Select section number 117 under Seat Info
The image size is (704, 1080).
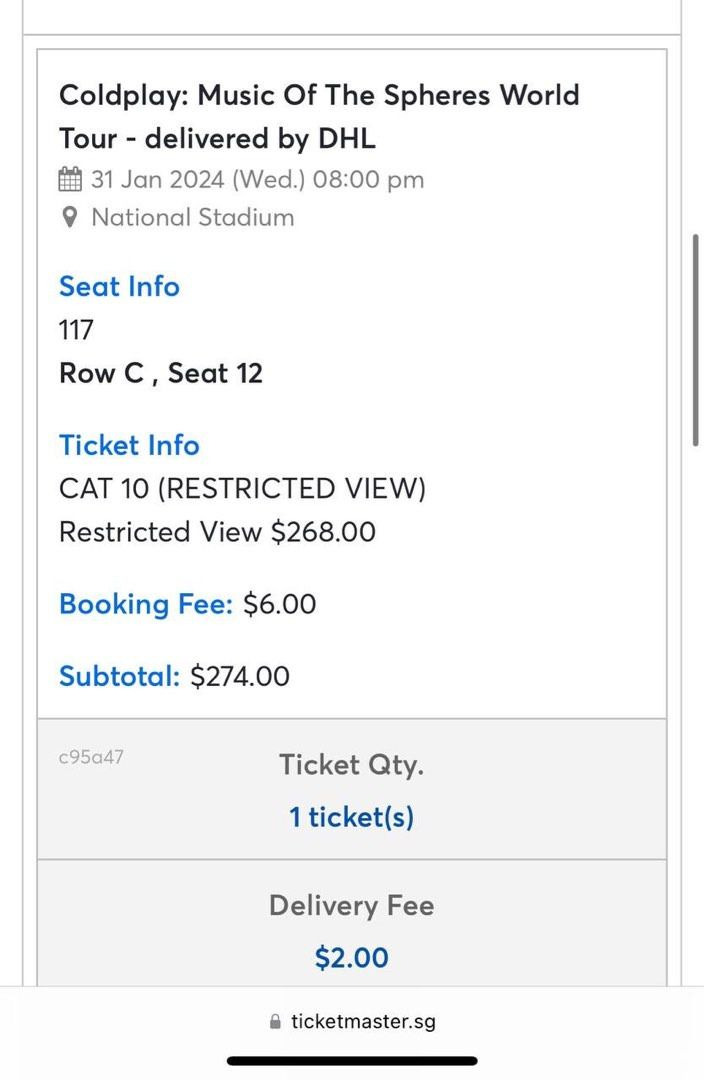(75, 330)
